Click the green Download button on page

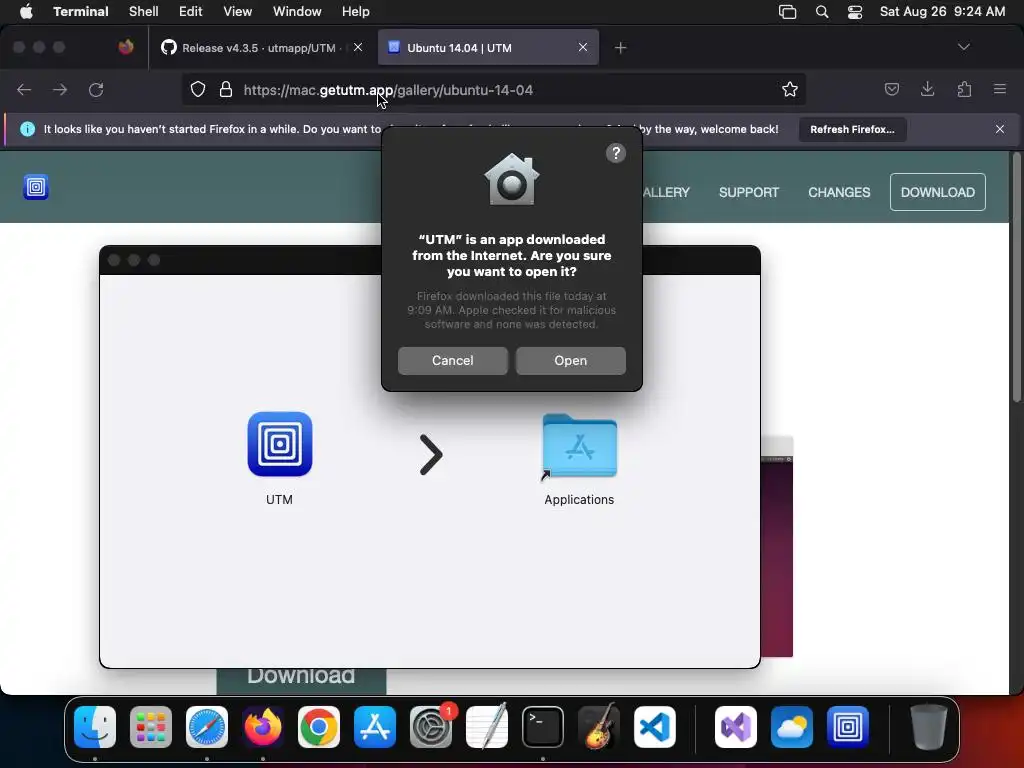point(301,680)
